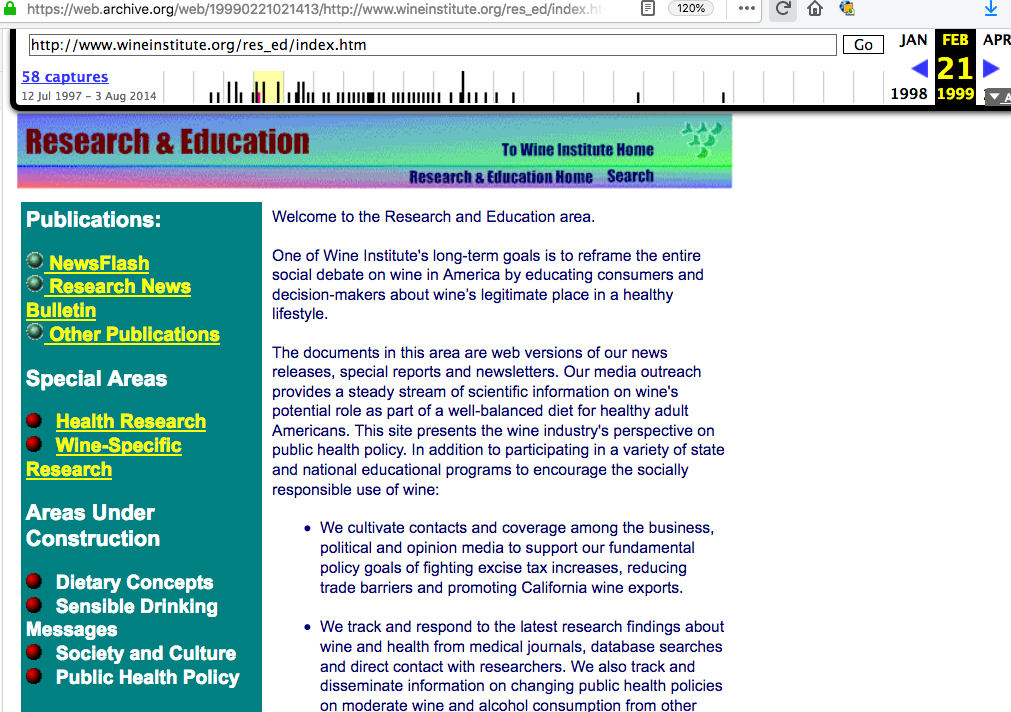
Task: Toggle the browser reader view icon
Action: [x=648, y=8]
